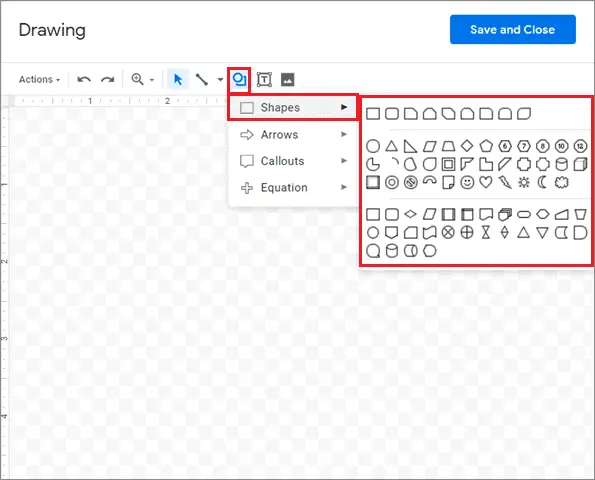This screenshot has width=595, height=480.
Task: Select the bevel square shape
Action: [x=373, y=183]
